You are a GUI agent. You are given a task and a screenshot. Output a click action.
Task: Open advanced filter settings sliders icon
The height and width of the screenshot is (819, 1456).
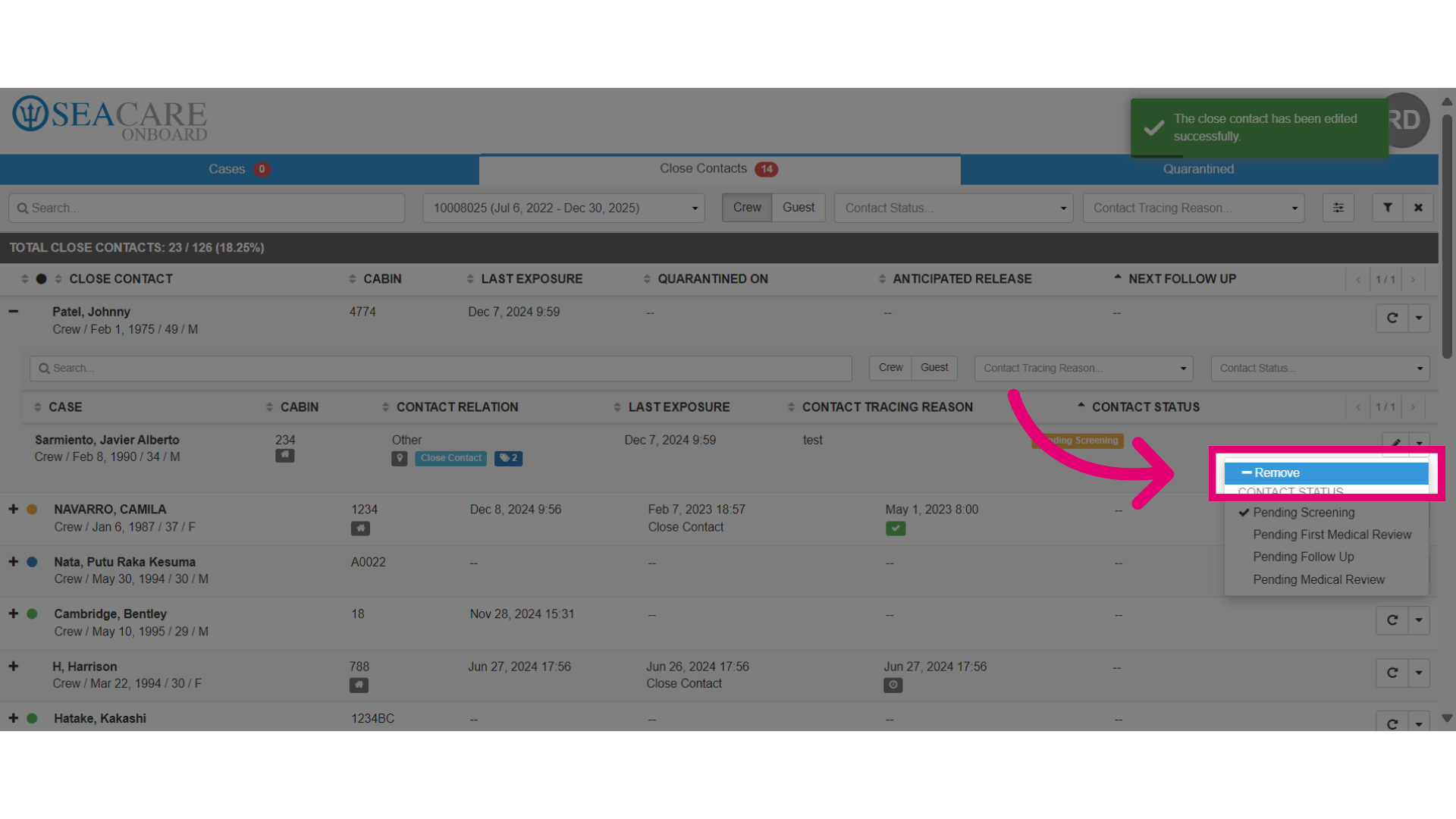tap(1338, 208)
